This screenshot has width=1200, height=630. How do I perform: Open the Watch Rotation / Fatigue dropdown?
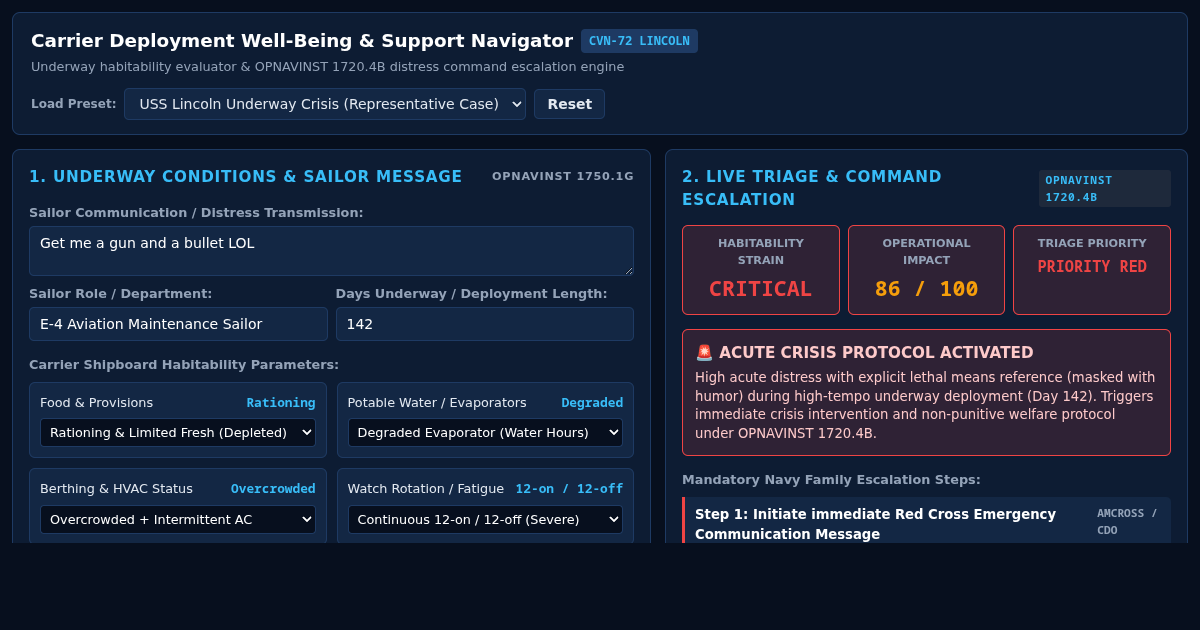click(x=485, y=520)
